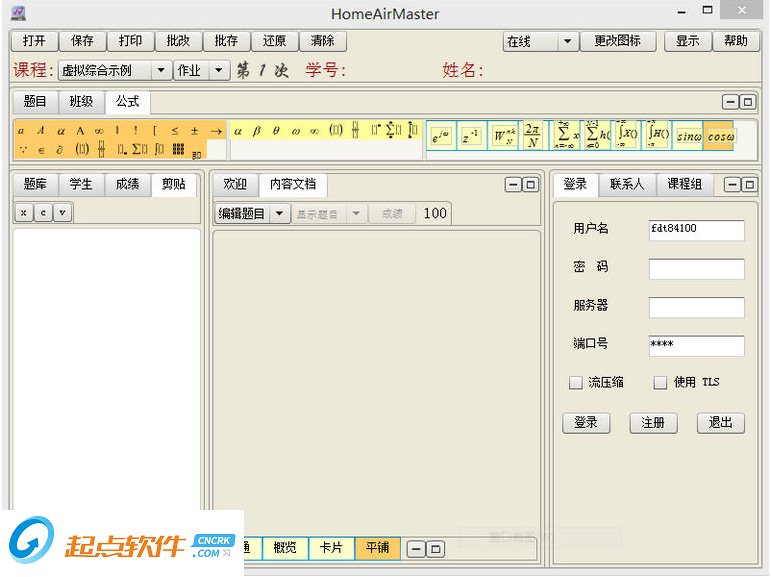Select the element-of symbol
Screen dimensions: 771x577
click(41, 150)
